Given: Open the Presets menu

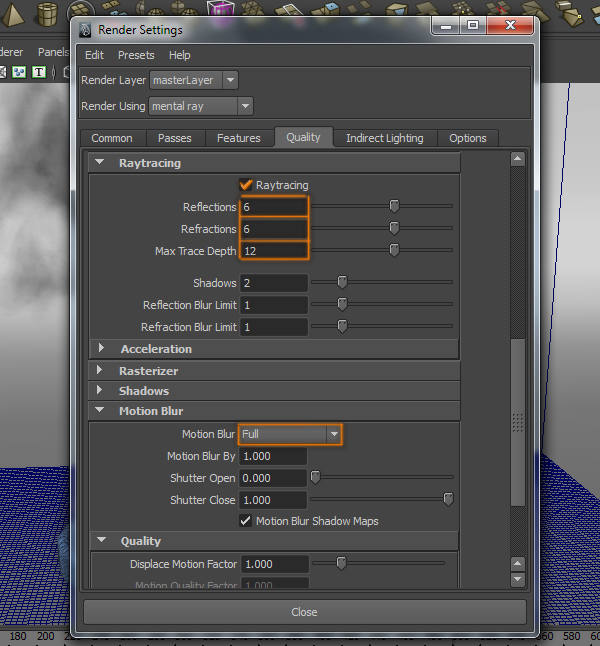Looking at the screenshot, I should pos(136,55).
